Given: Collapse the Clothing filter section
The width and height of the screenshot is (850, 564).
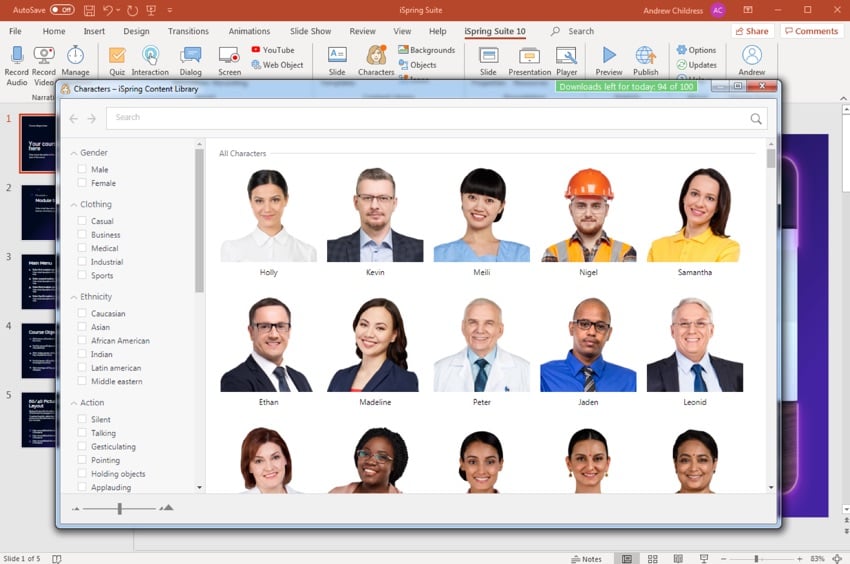Looking at the screenshot, I should 74,205.
